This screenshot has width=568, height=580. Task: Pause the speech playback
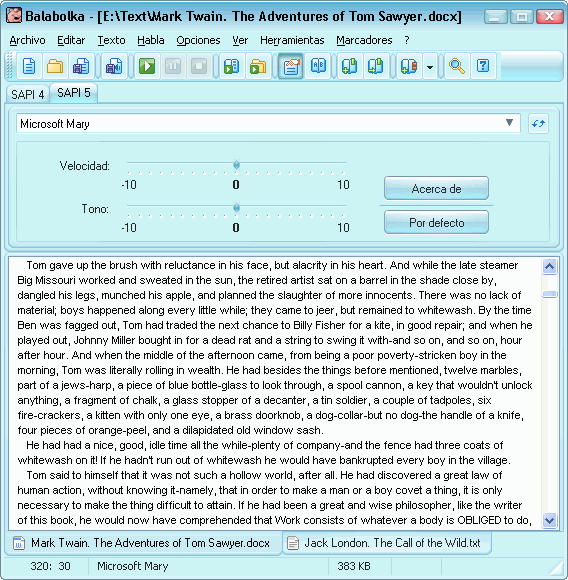point(173,67)
